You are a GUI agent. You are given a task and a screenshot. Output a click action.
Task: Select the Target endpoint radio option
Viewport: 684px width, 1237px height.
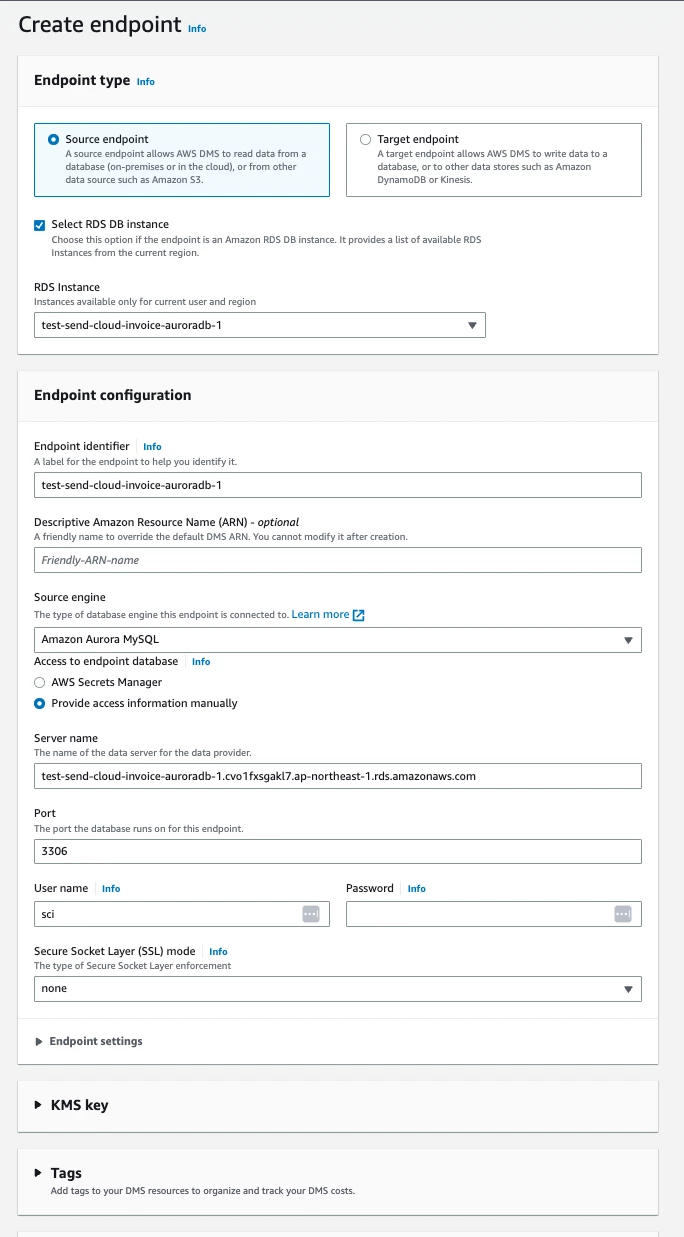point(365,140)
